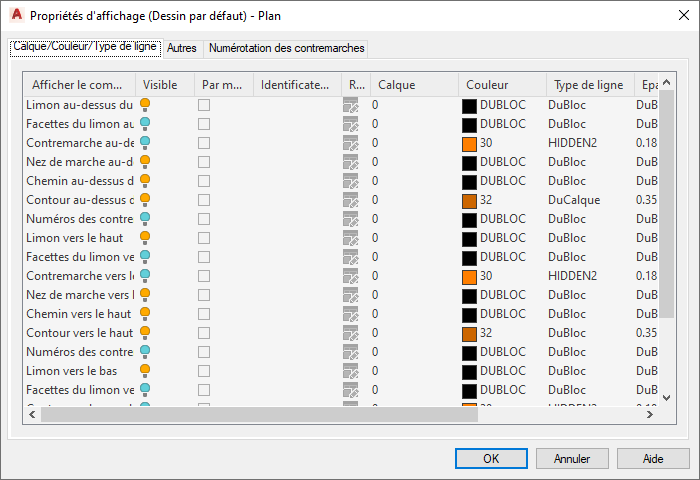Enable checkbox for Nez de marche vers row
This screenshot has height=480, width=700.
(204, 295)
